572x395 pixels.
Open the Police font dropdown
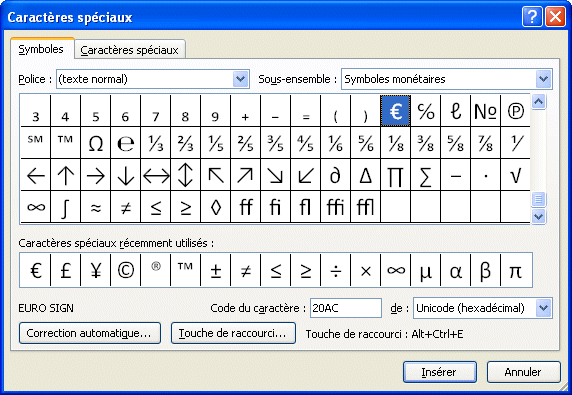pyautogui.click(x=240, y=79)
